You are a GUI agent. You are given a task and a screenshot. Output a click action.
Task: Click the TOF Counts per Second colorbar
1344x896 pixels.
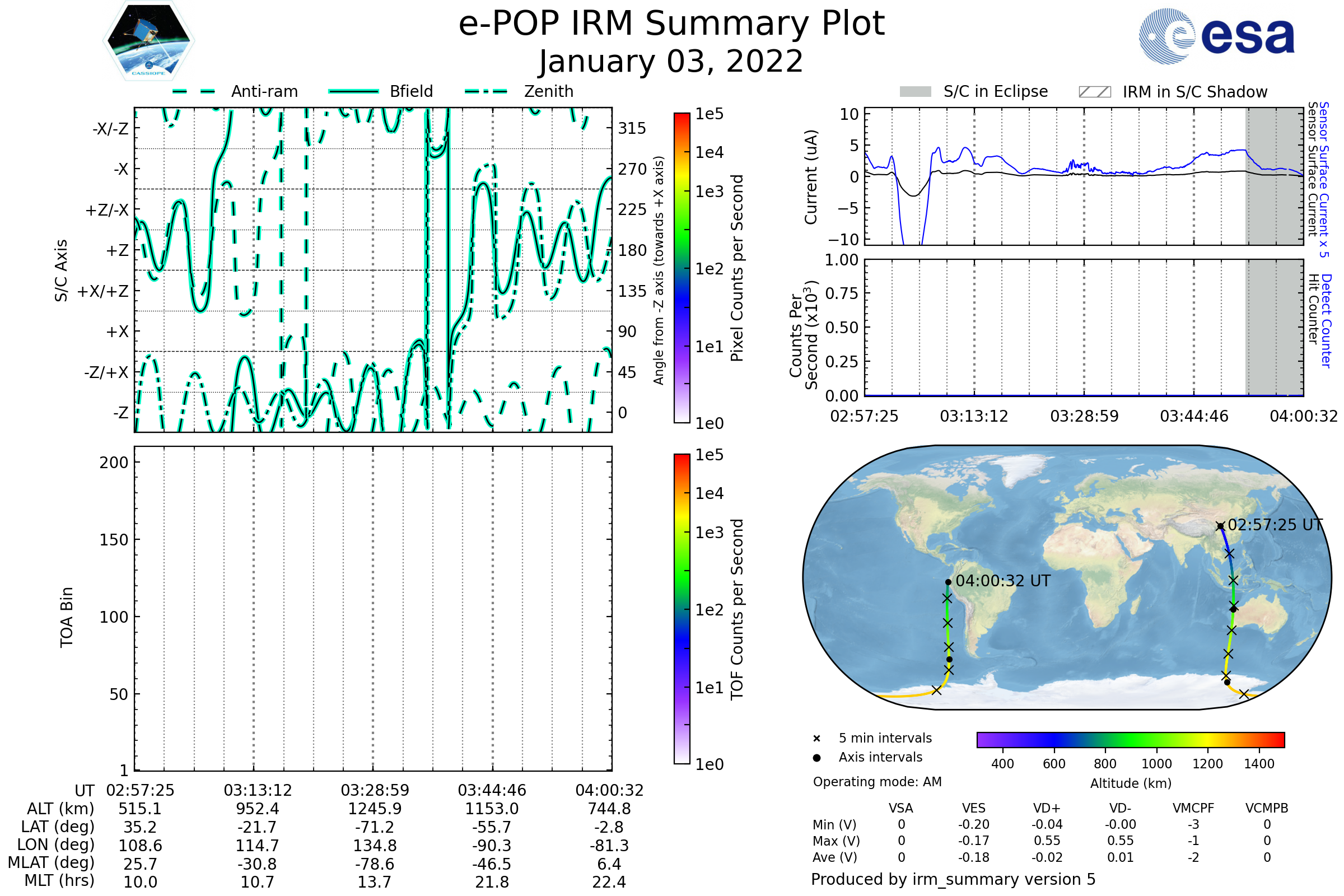pos(682,609)
